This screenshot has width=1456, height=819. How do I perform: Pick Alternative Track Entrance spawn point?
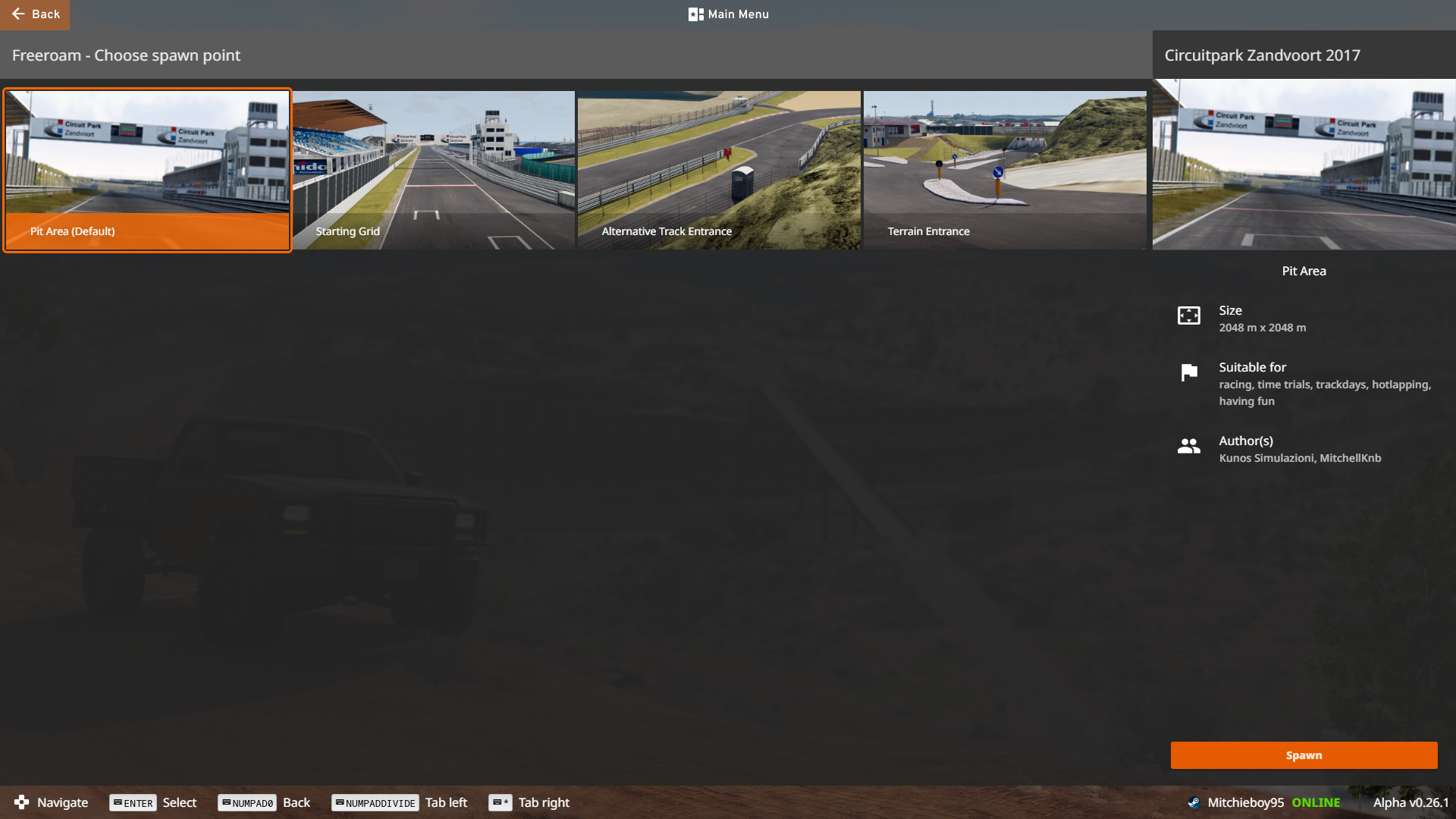[x=719, y=171]
